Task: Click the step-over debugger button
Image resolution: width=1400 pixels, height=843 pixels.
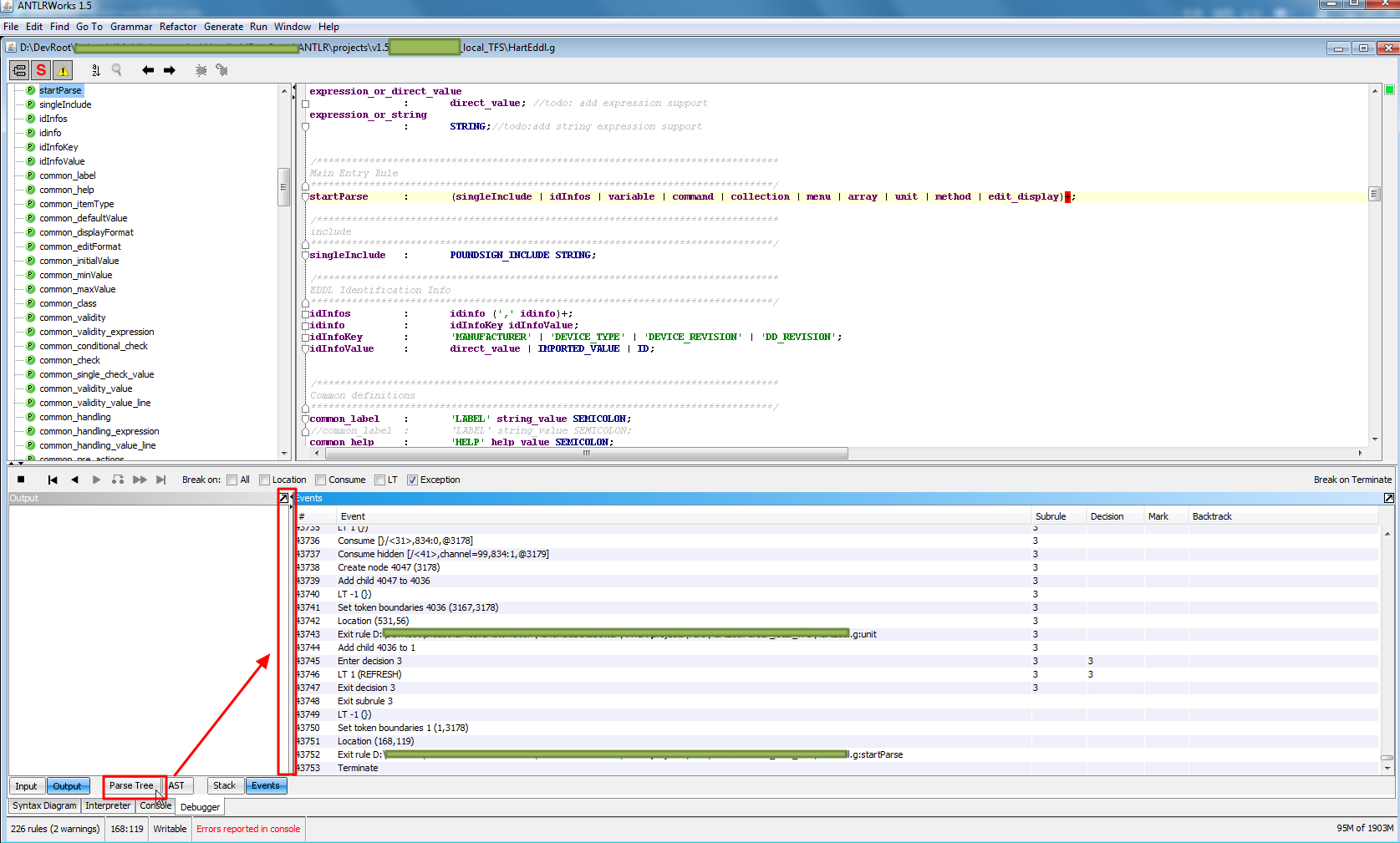Action: tap(118, 480)
